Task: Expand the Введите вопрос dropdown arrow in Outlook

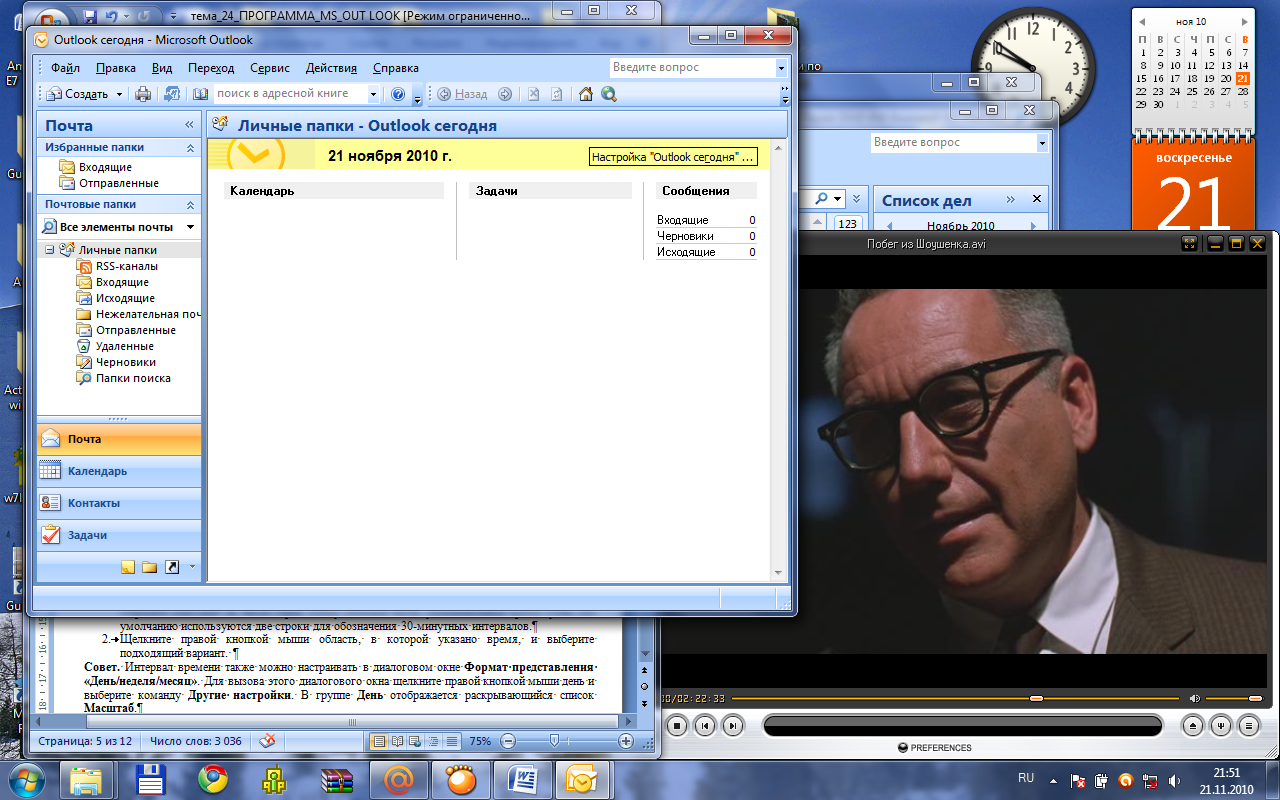Action: [781, 68]
